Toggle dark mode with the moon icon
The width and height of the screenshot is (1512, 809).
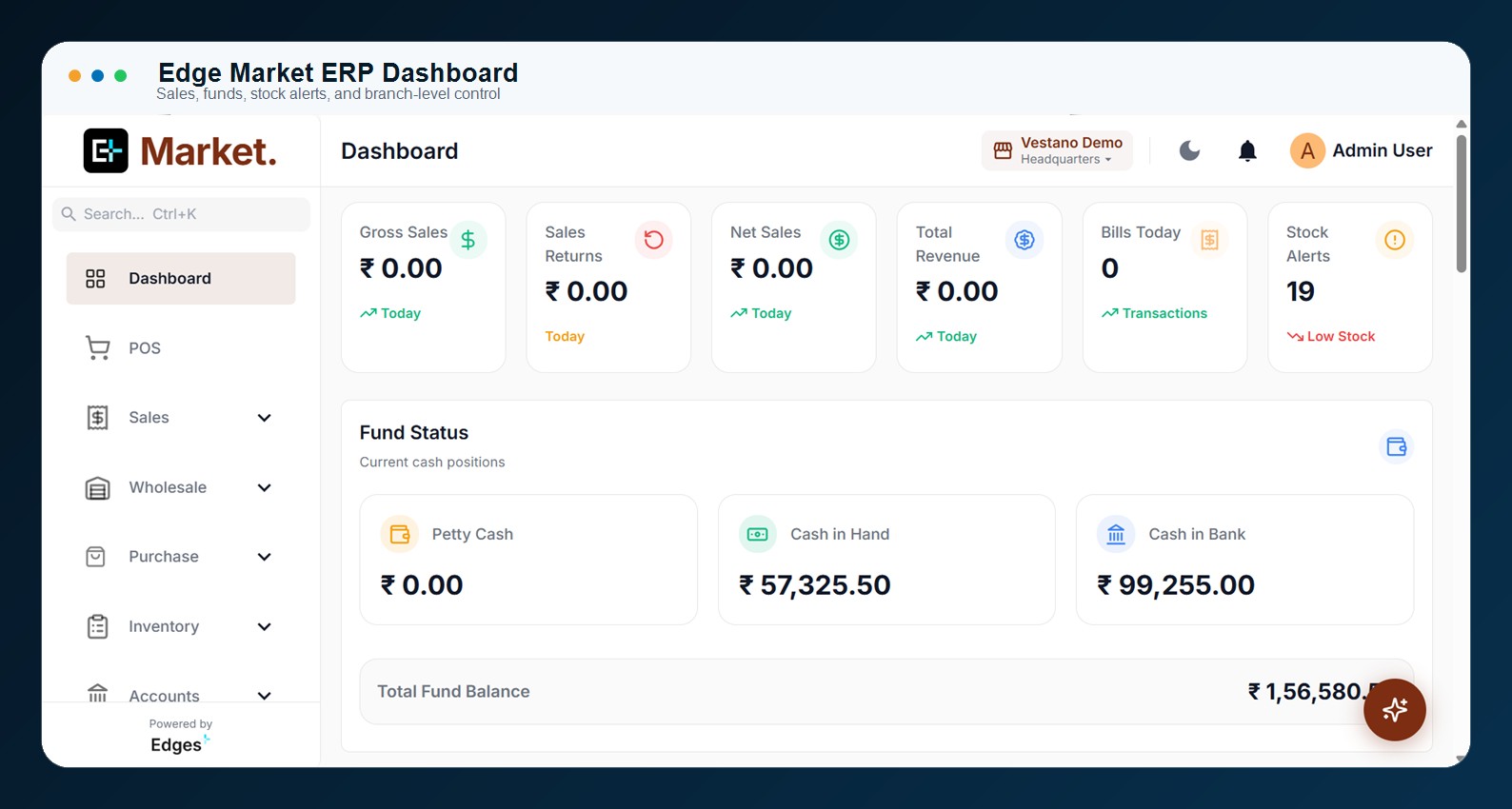pos(1189,150)
